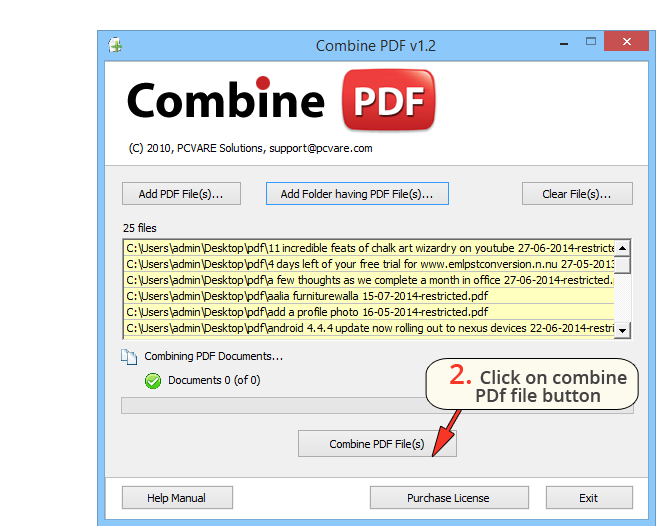Select 'add a profile photo 16-05-2014' row

(370, 312)
